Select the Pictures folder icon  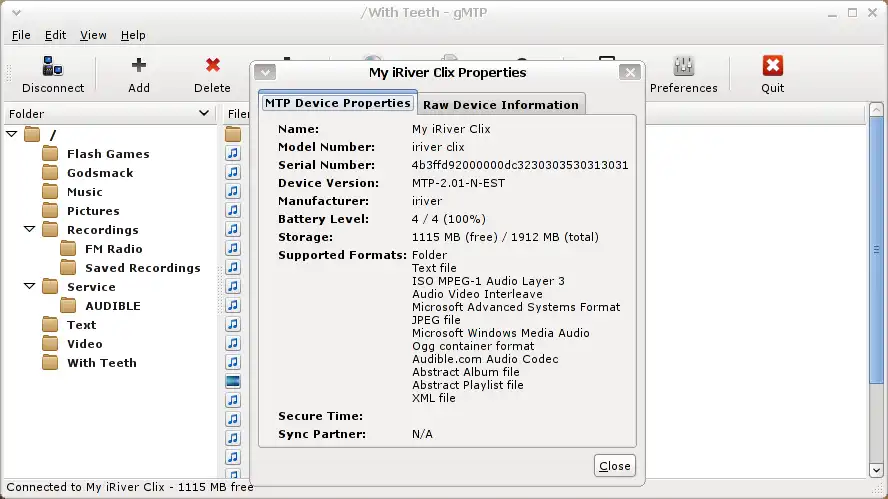point(50,211)
